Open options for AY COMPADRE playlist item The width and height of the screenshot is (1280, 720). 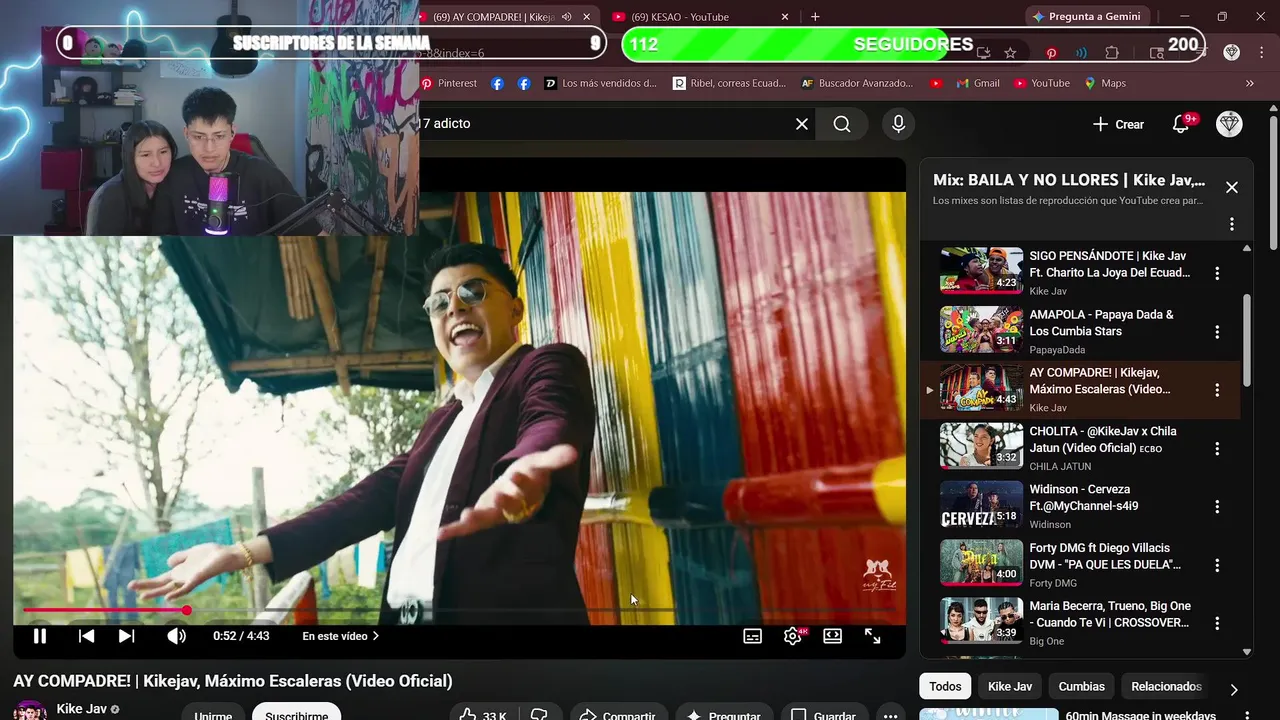click(1217, 390)
